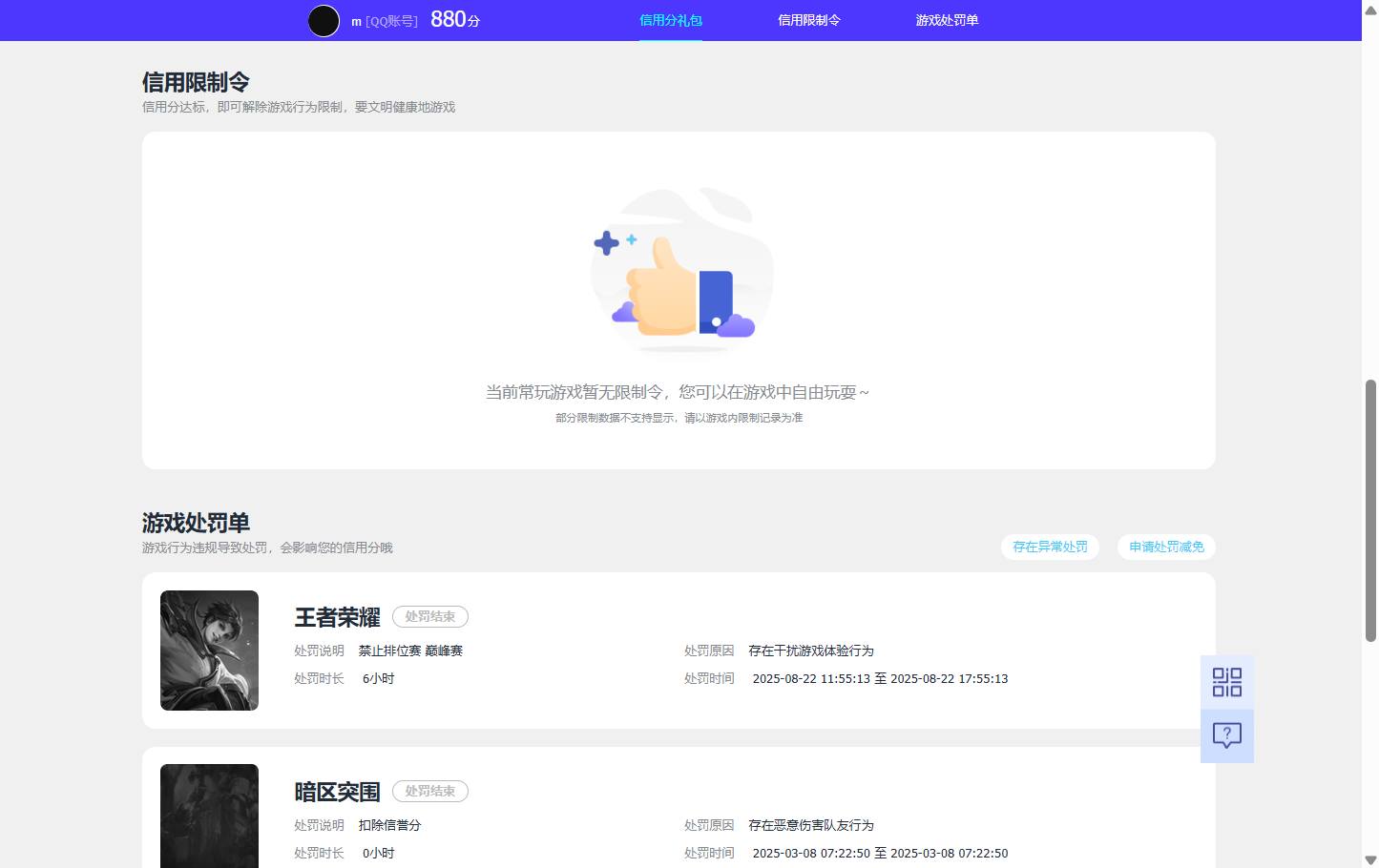The image size is (1379, 868).
Task: Switch to 游戏处罚单 tab
Action: pyautogui.click(x=947, y=20)
